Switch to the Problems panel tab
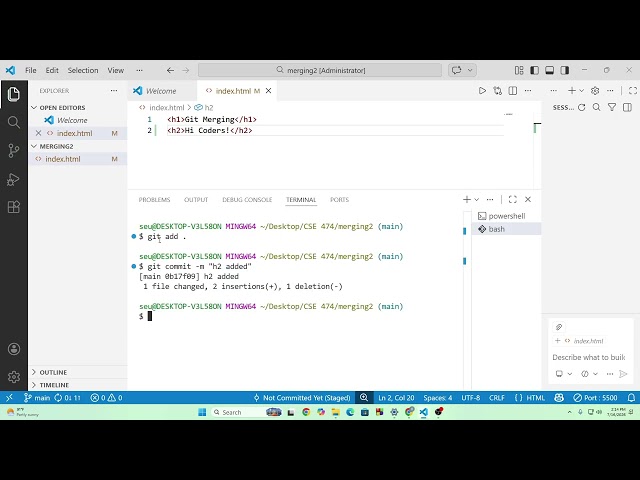Screen dimensions: 640x480 point(154,200)
